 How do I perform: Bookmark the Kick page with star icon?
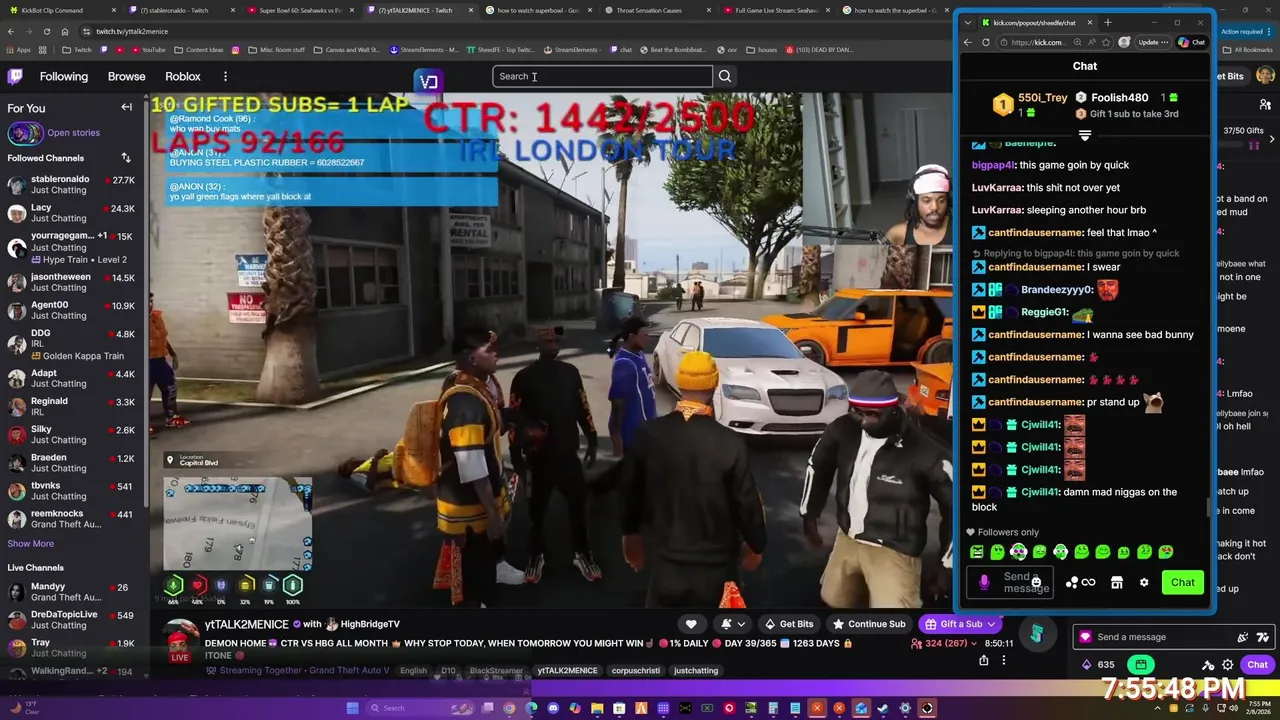[x=1108, y=42]
